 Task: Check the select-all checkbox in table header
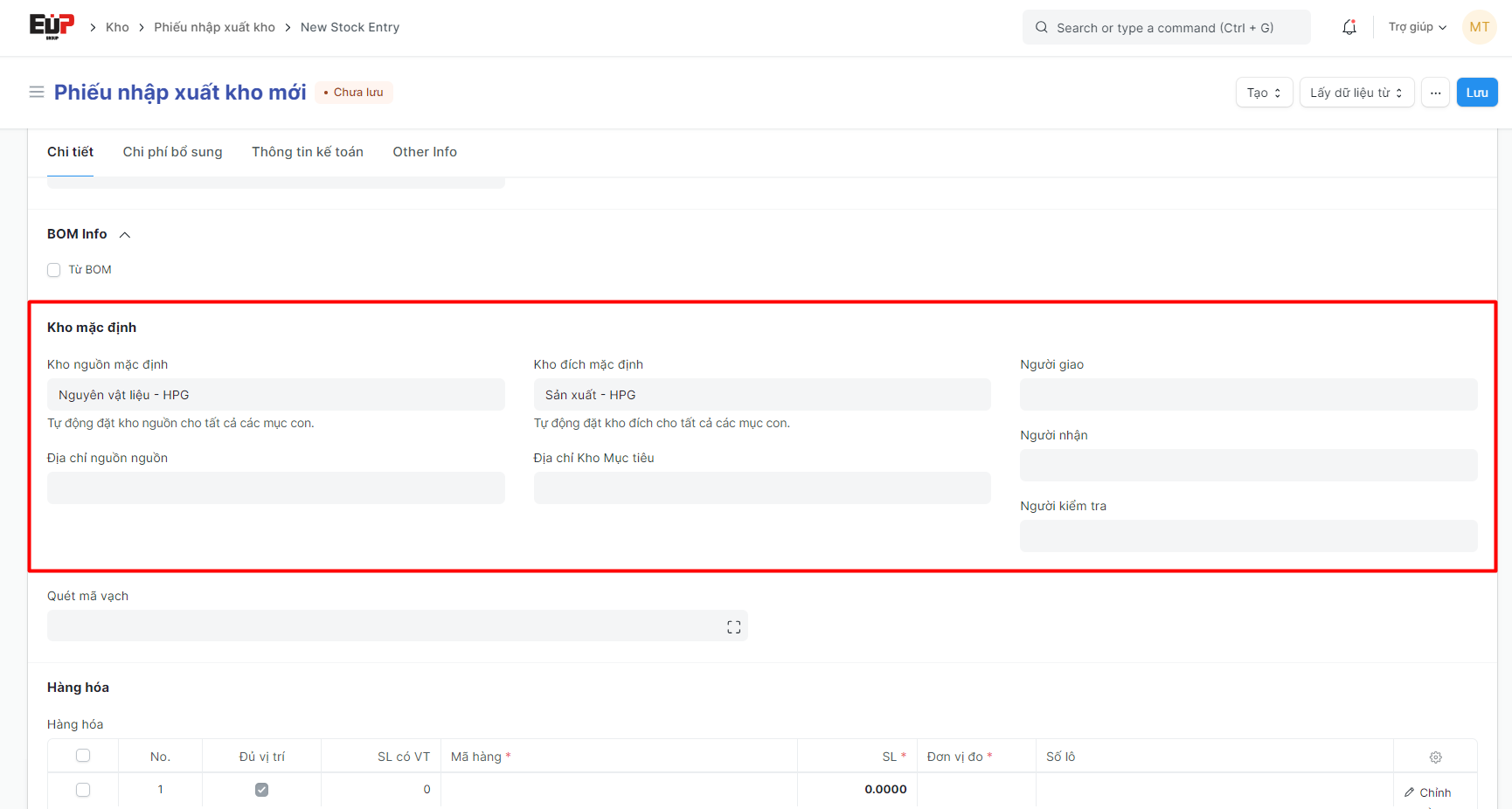pos(83,756)
